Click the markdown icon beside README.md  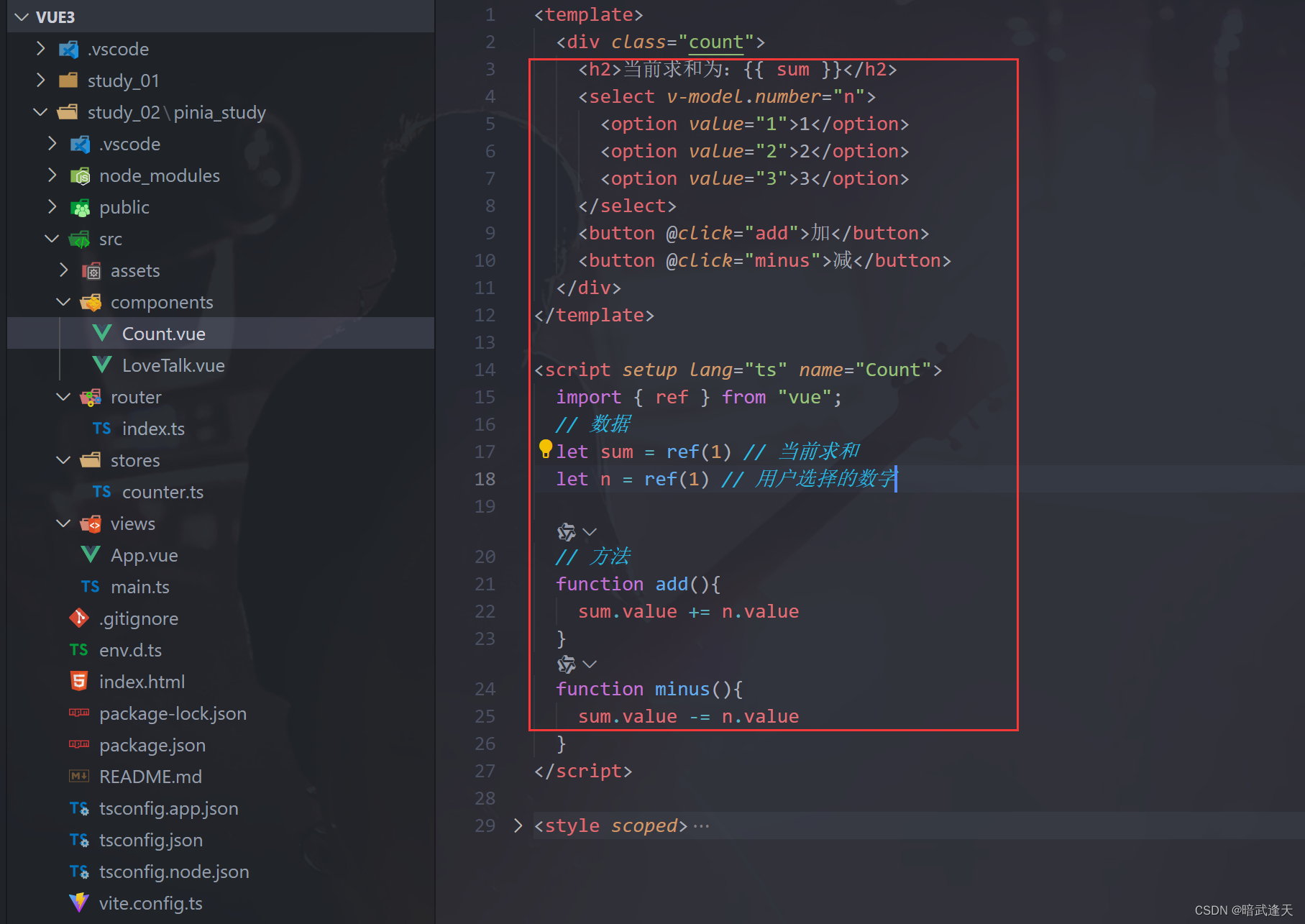[x=79, y=776]
